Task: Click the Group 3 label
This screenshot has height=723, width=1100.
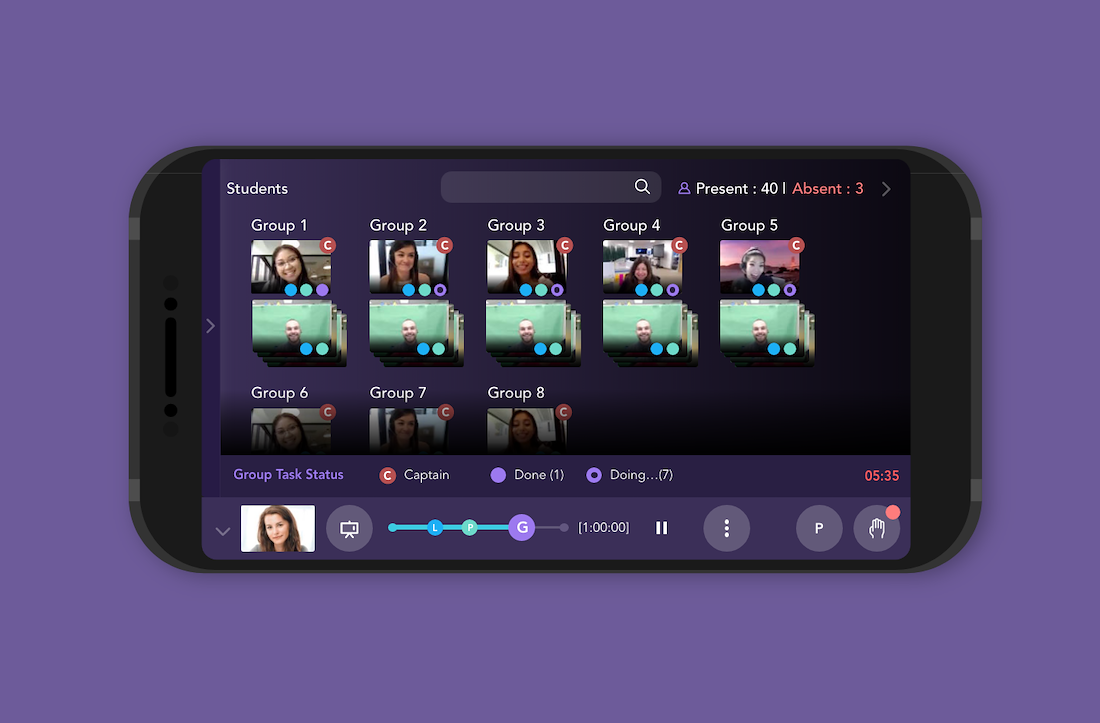Action: pyautogui.click(x=516, y=225)
